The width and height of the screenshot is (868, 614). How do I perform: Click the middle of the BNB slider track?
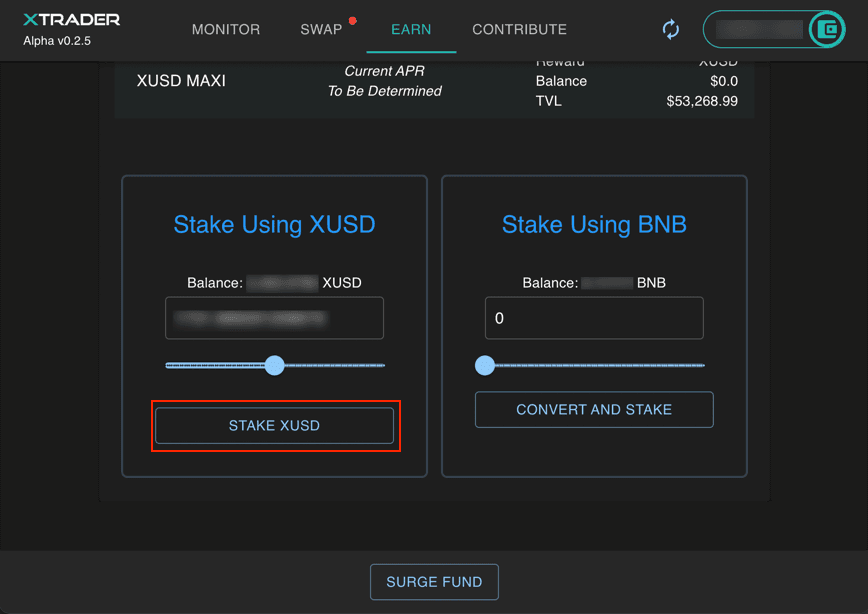point(594,365)
